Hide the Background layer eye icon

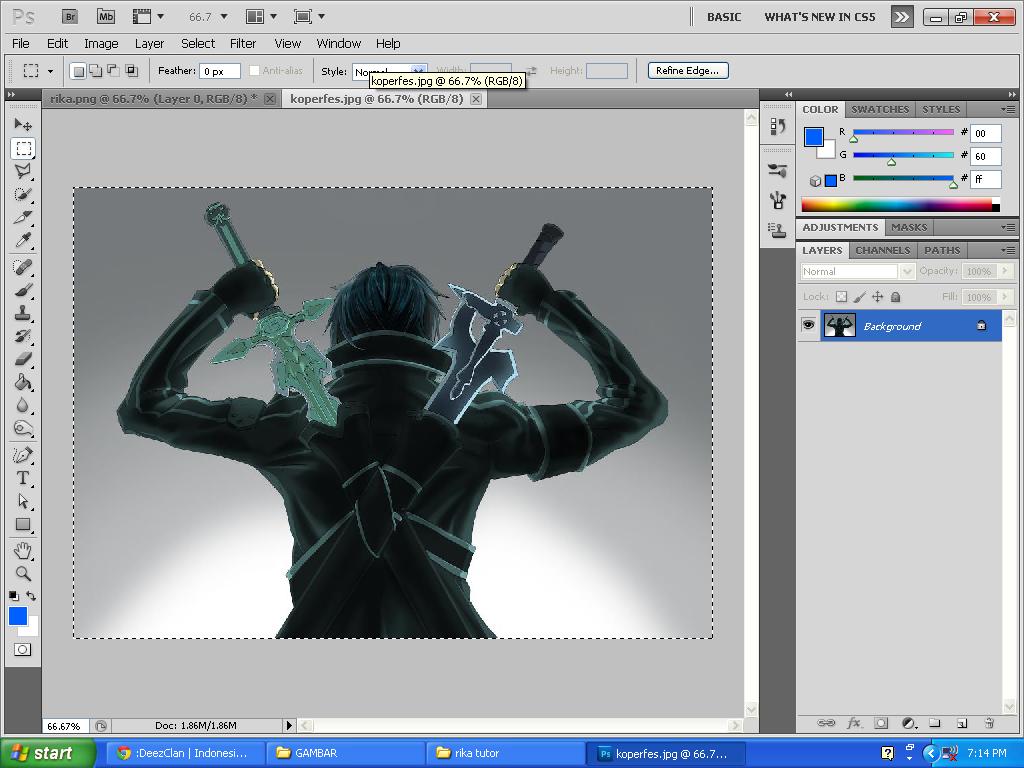point(808,325)
